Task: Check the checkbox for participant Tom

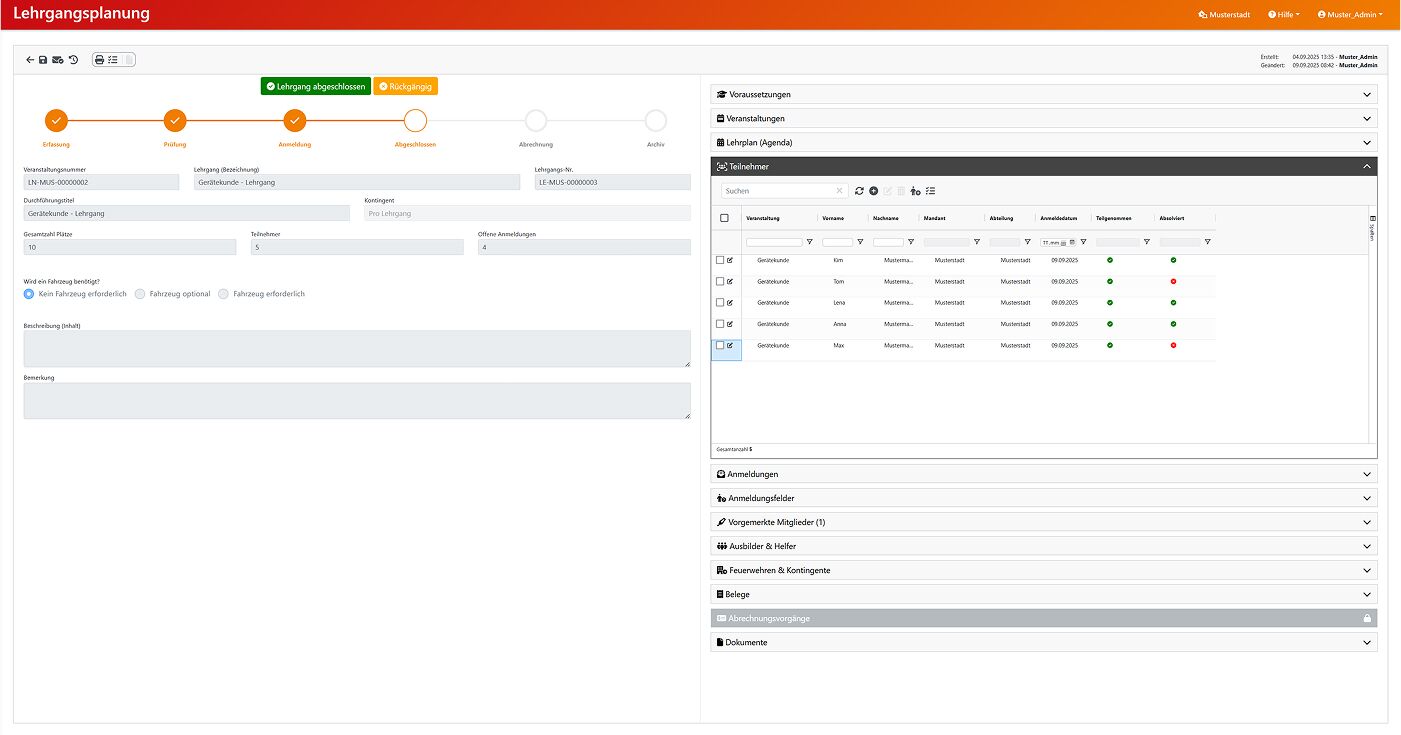Action: point(720,281)
